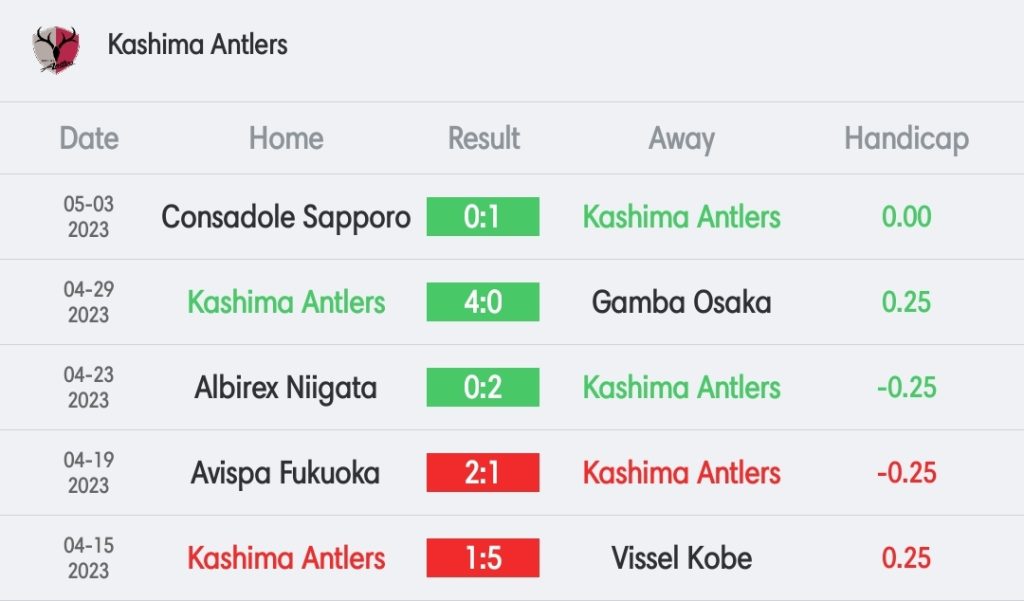Click the Away column header
This screenshot has width=1024, height=601.
point(681,139)
